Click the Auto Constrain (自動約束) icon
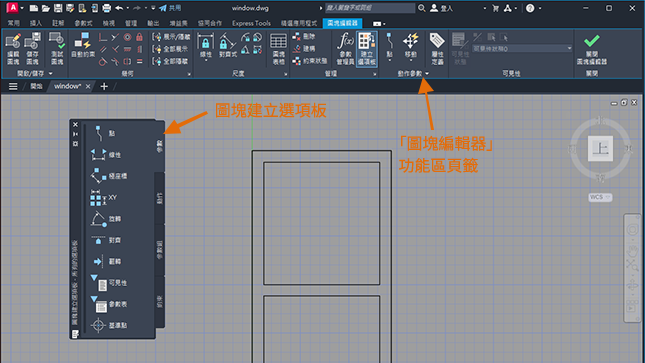The height and width of the screenshot is (363, 645). [83, 45]
